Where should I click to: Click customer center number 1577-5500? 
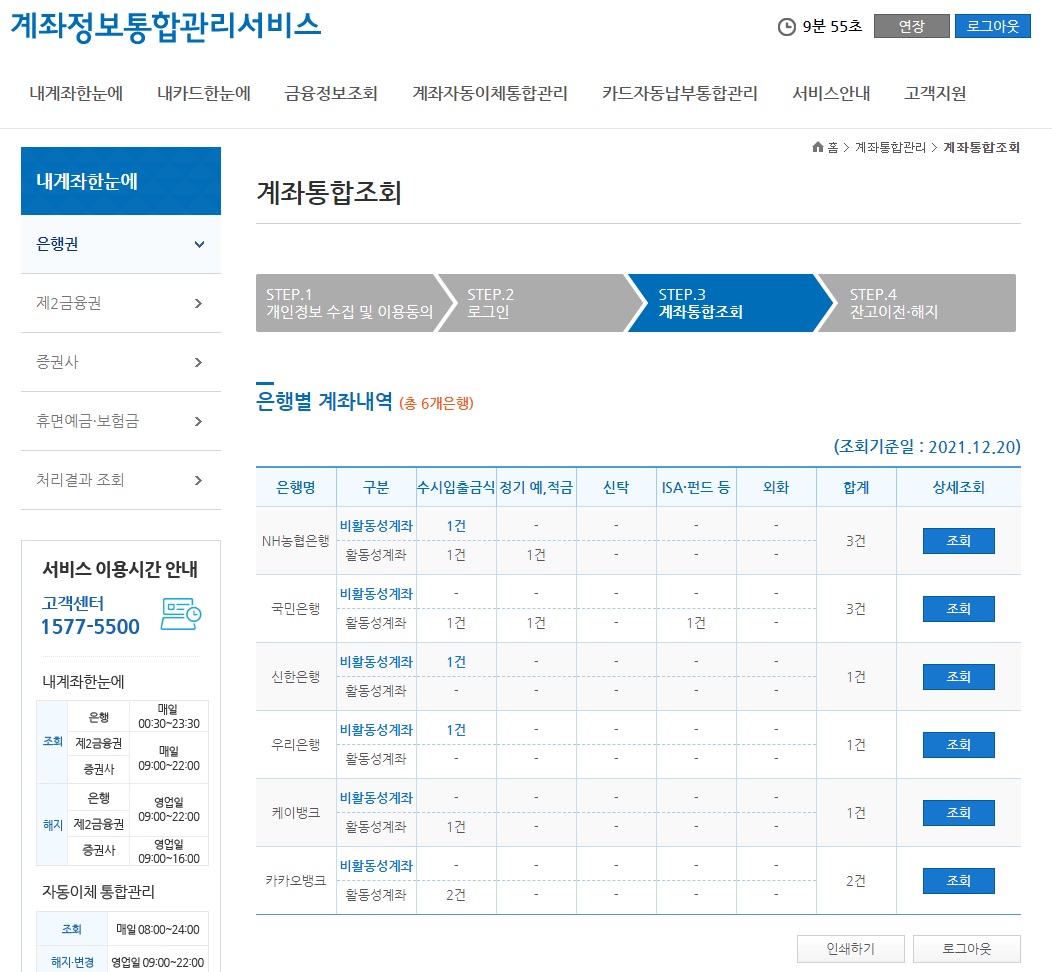click(x=91, y=627)
